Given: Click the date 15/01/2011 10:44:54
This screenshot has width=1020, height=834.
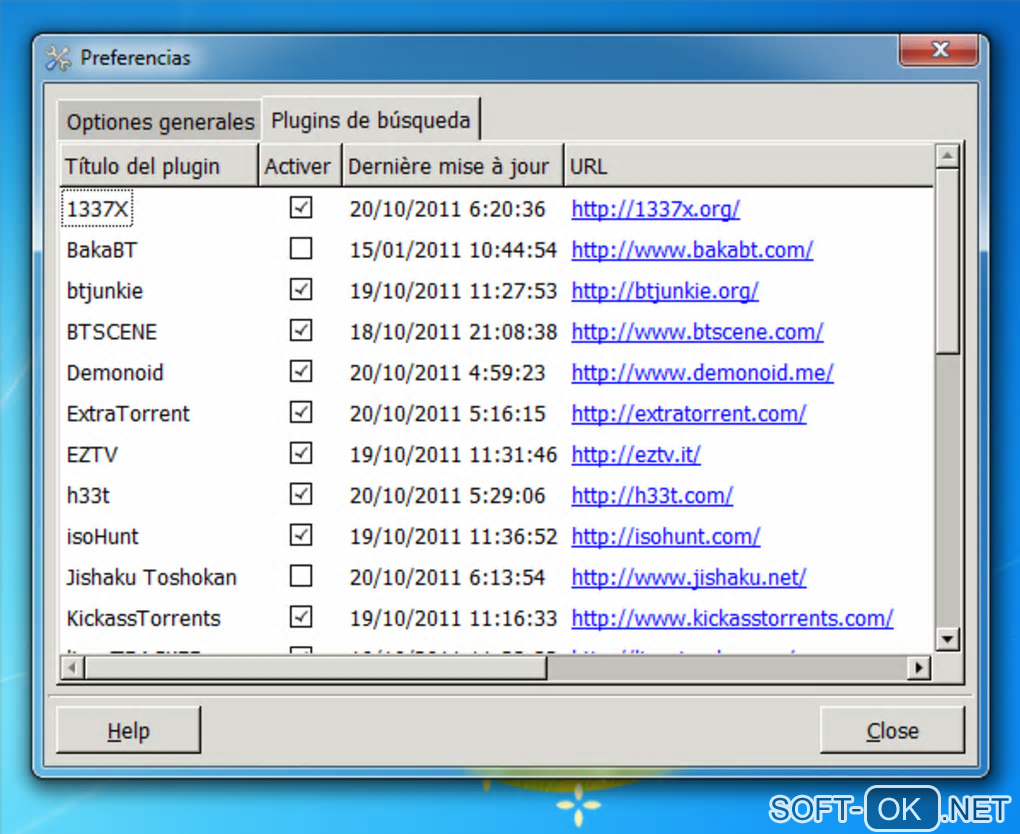Looking at the screenshot, I should pyautogui.click(x=453, y=250).
